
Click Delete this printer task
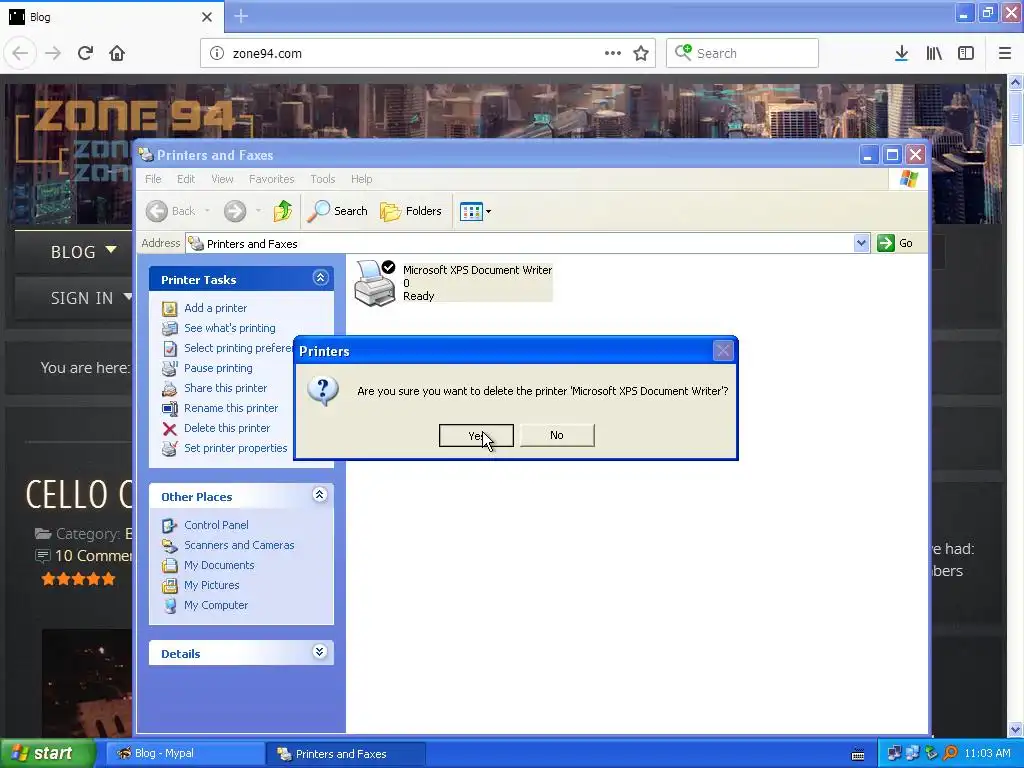[227, 428]
